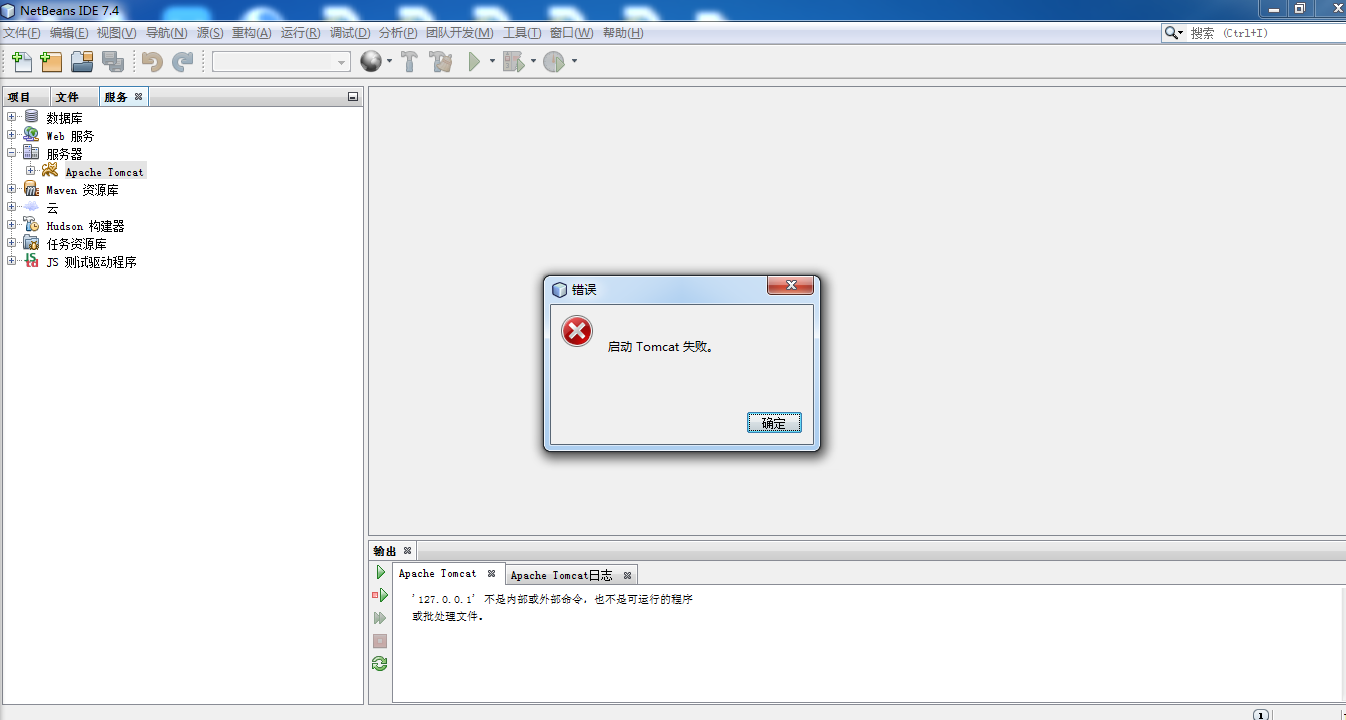Minimize the services panel window group
The height and width of the screenshot is (720, 1346).
(352, 97)
